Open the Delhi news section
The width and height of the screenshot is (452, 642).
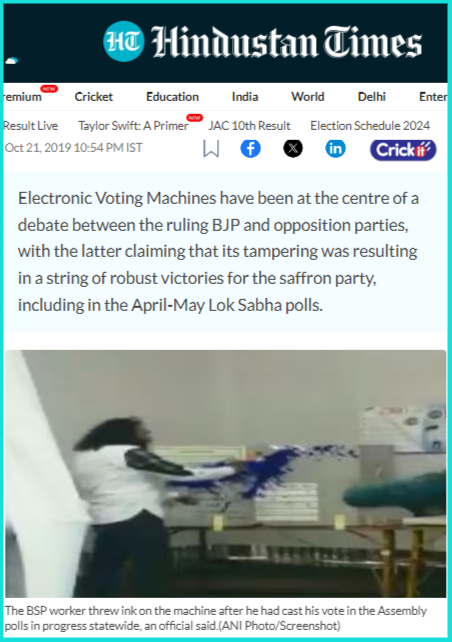pyautogui.click(x=372, y=97)
